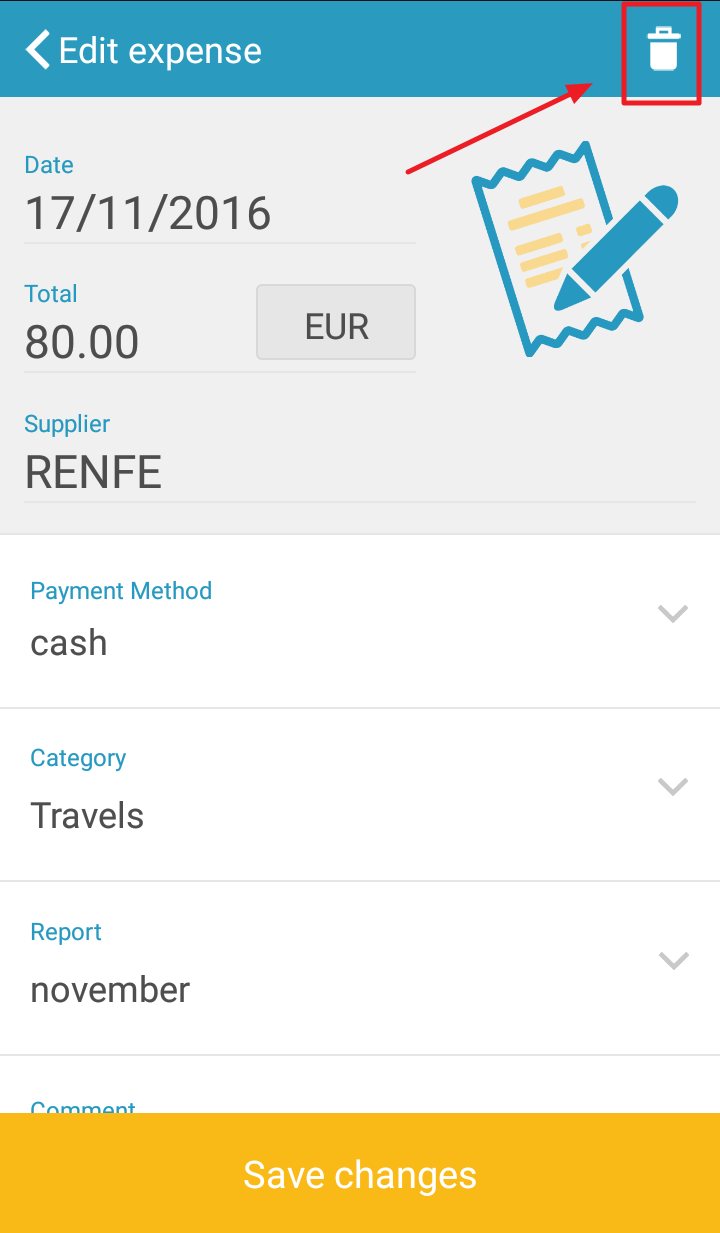Tap the Edit expense header title
The image size is (720, 1233).
(x=160, y=50)
